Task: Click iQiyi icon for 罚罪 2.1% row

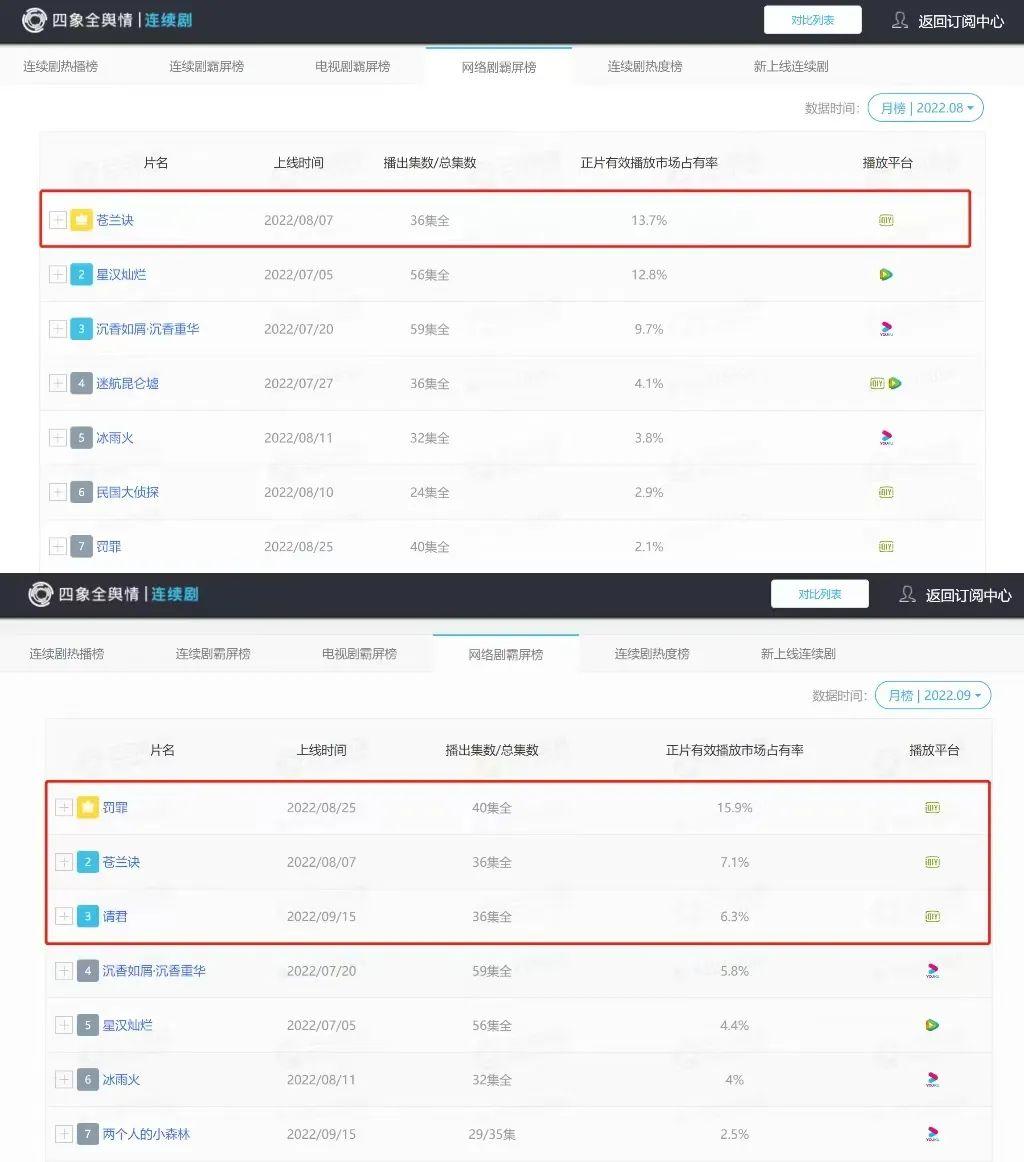Action: pyautogui.click(x=886, y=546)
